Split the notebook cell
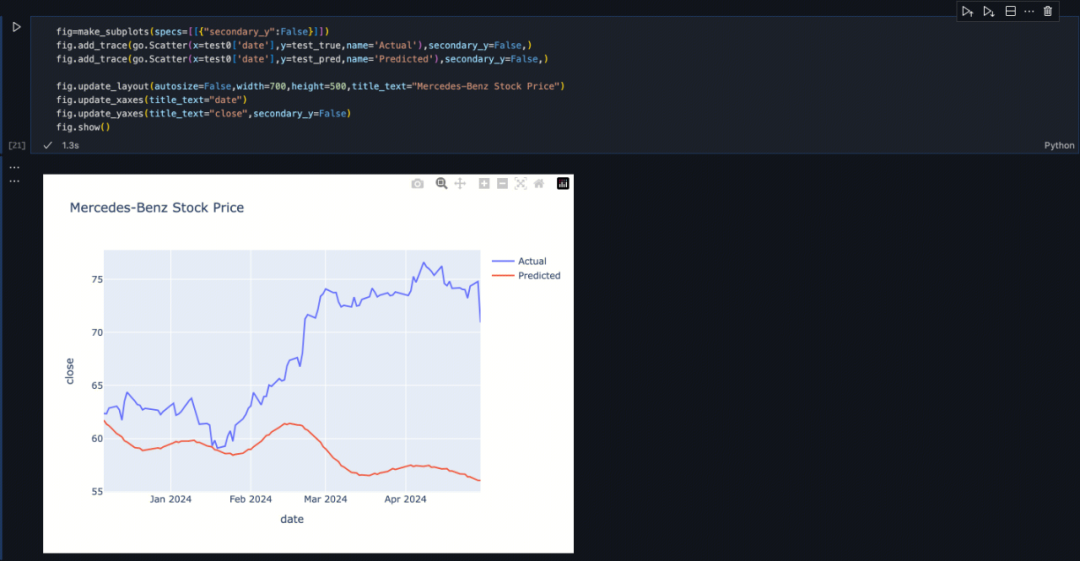Image resolution: width=1080 pixels, height=561 pixels. 1010,11
